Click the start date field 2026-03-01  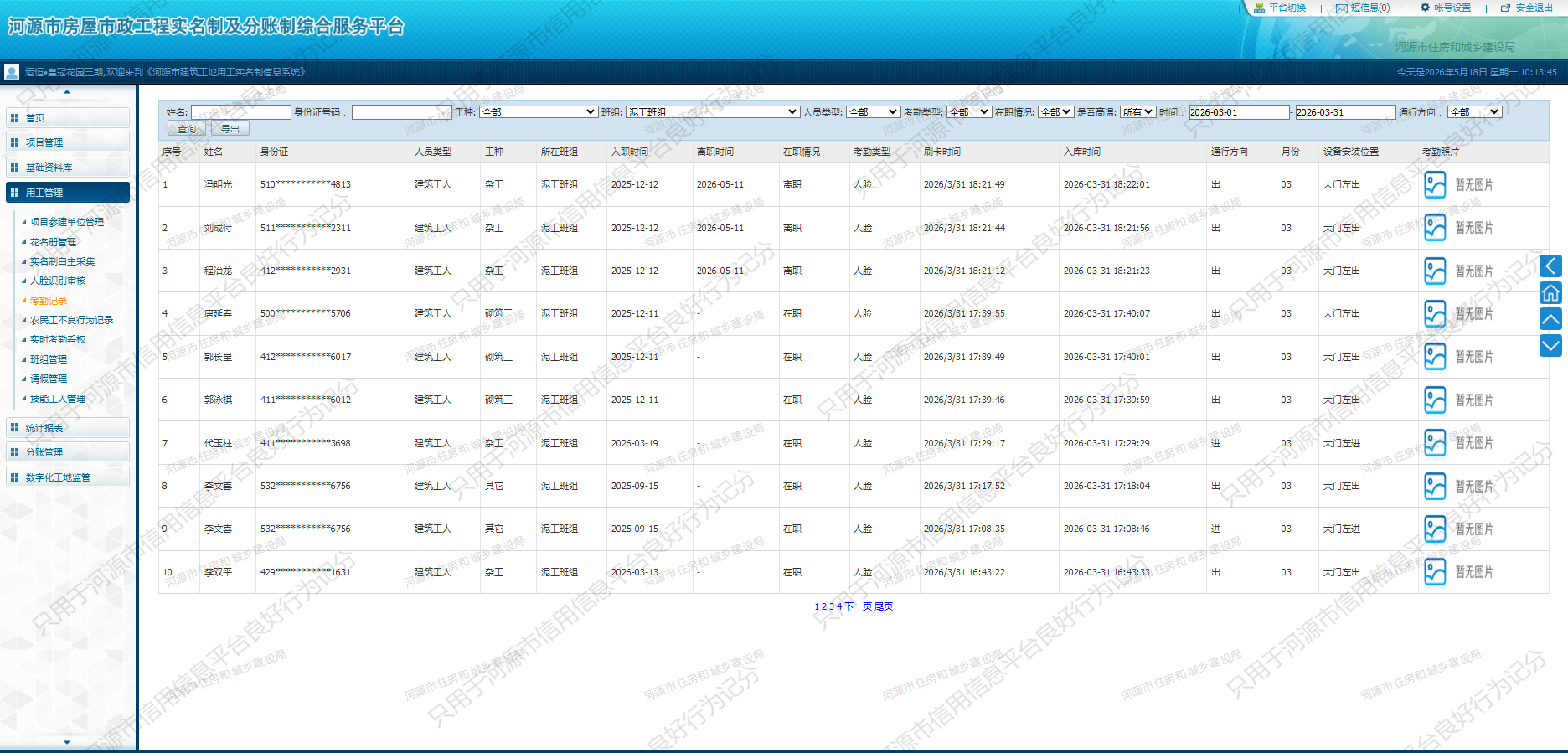click(x=1239, y=112)
